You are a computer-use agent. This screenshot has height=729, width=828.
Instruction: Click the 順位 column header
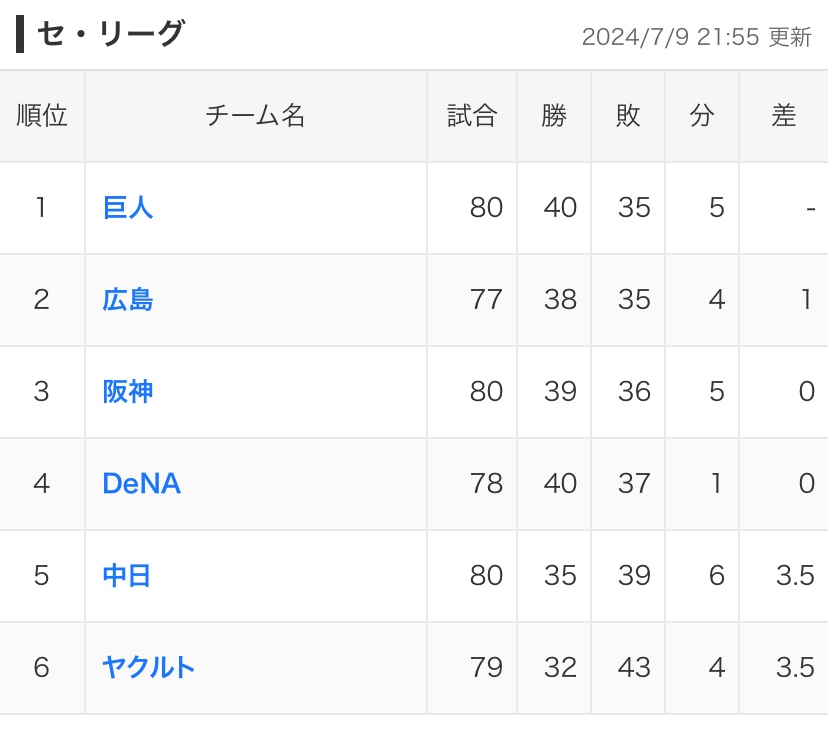42,116
